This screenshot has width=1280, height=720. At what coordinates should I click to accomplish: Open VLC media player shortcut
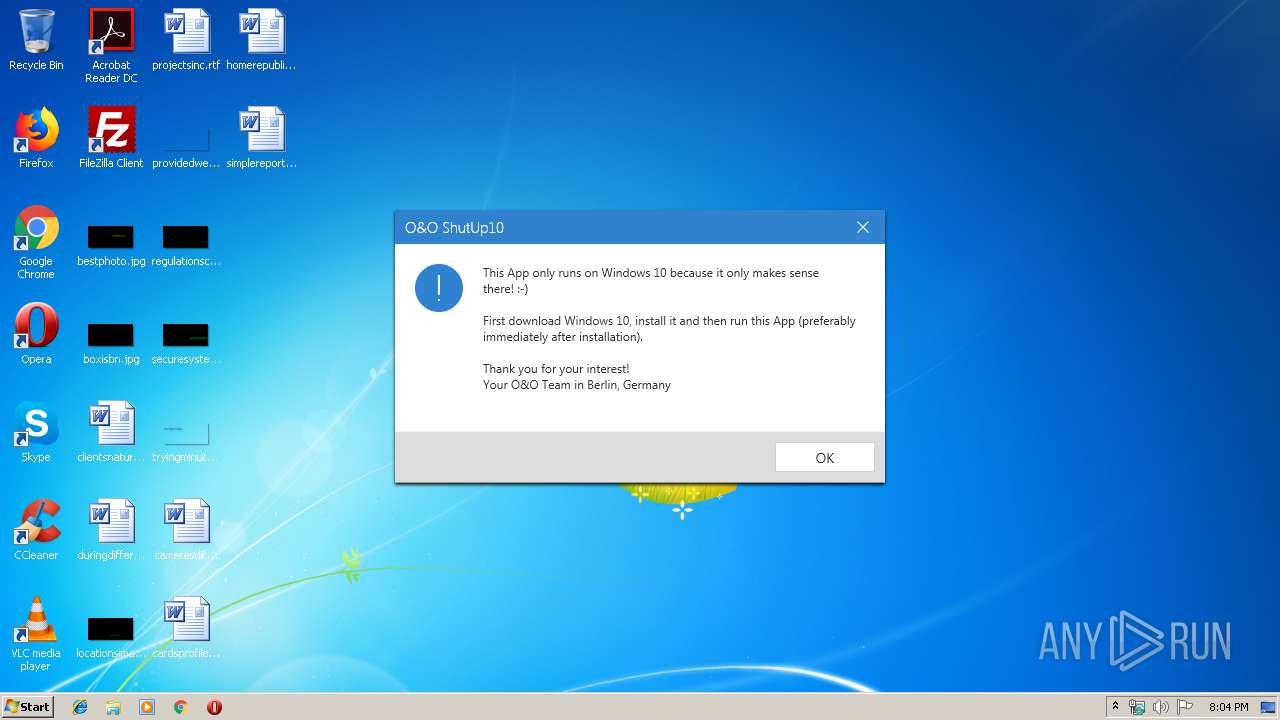(x=36, y=634)
